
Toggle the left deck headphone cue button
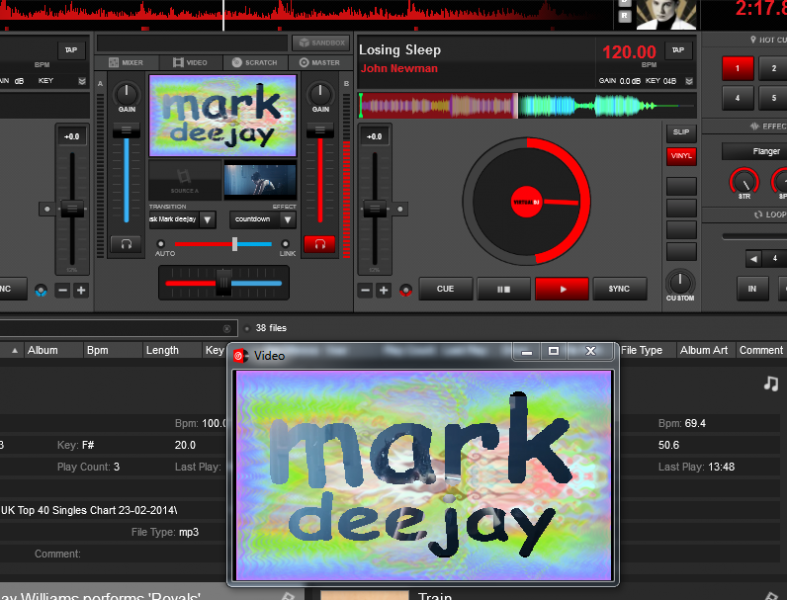tap(126, 244)
